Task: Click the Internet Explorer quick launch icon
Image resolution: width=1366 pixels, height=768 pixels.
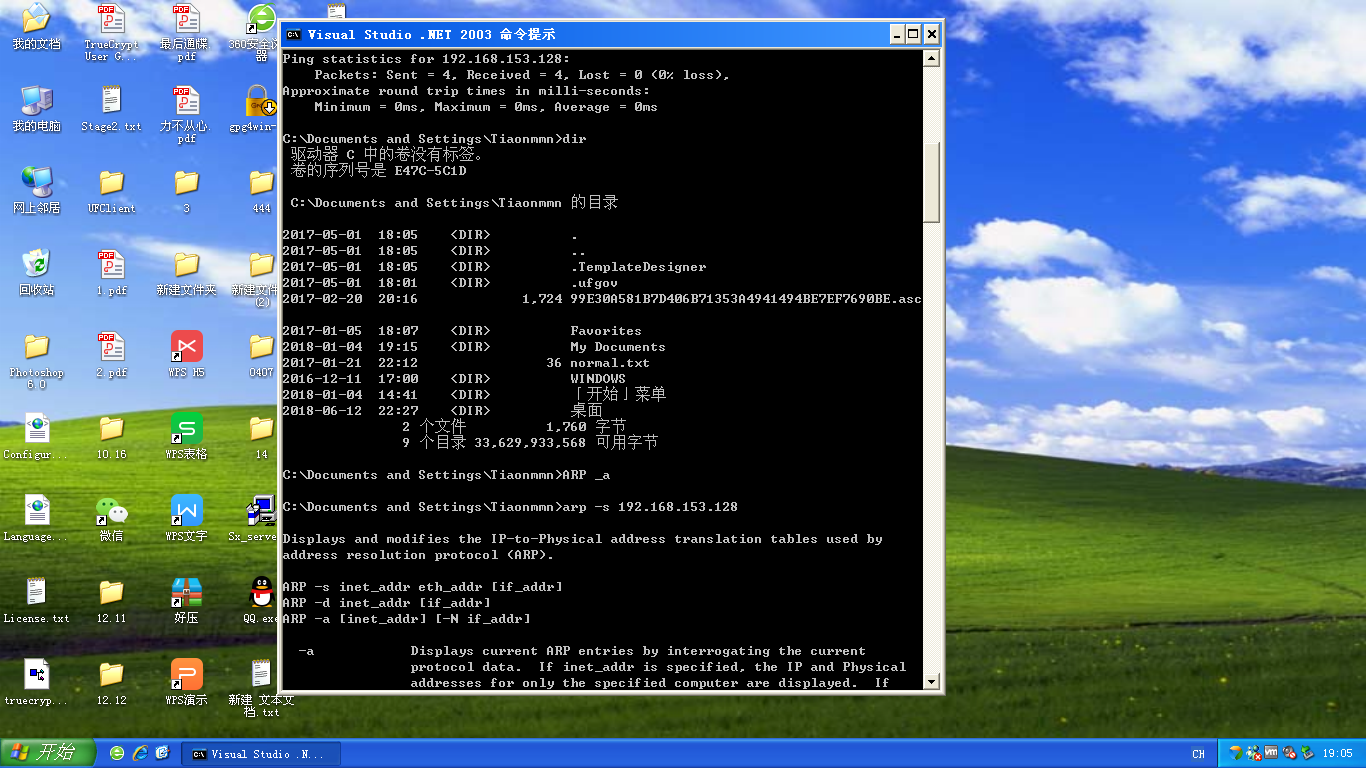Action: pos(140,753)
